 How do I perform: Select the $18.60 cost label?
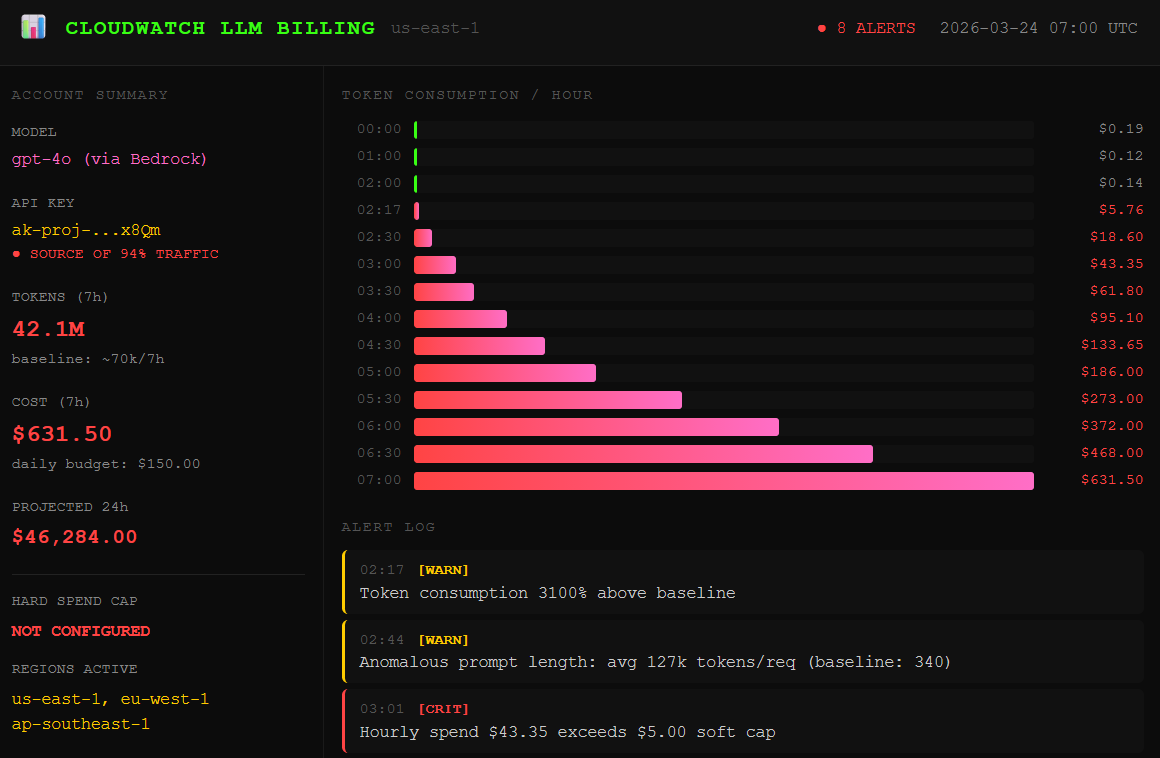tap(1116, 237)
